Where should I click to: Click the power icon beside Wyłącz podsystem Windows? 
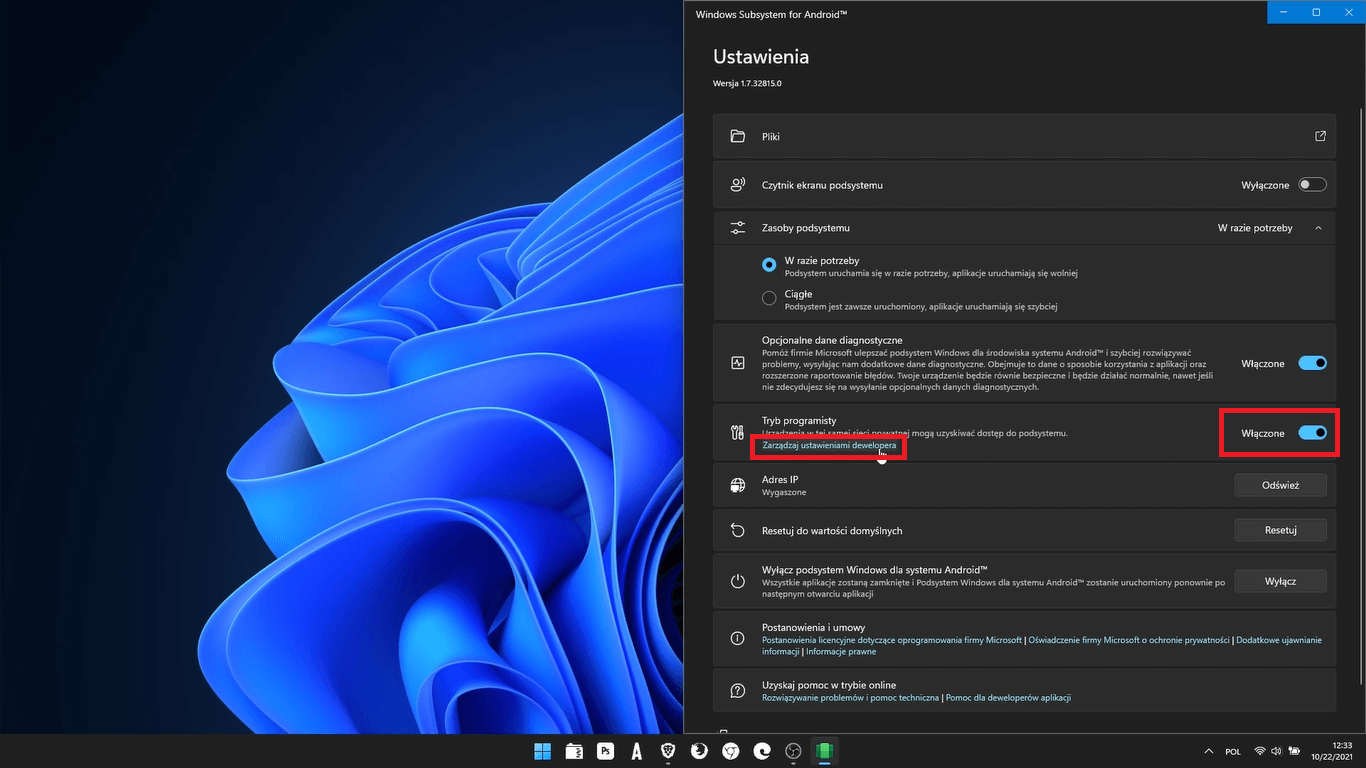[738, 581]
